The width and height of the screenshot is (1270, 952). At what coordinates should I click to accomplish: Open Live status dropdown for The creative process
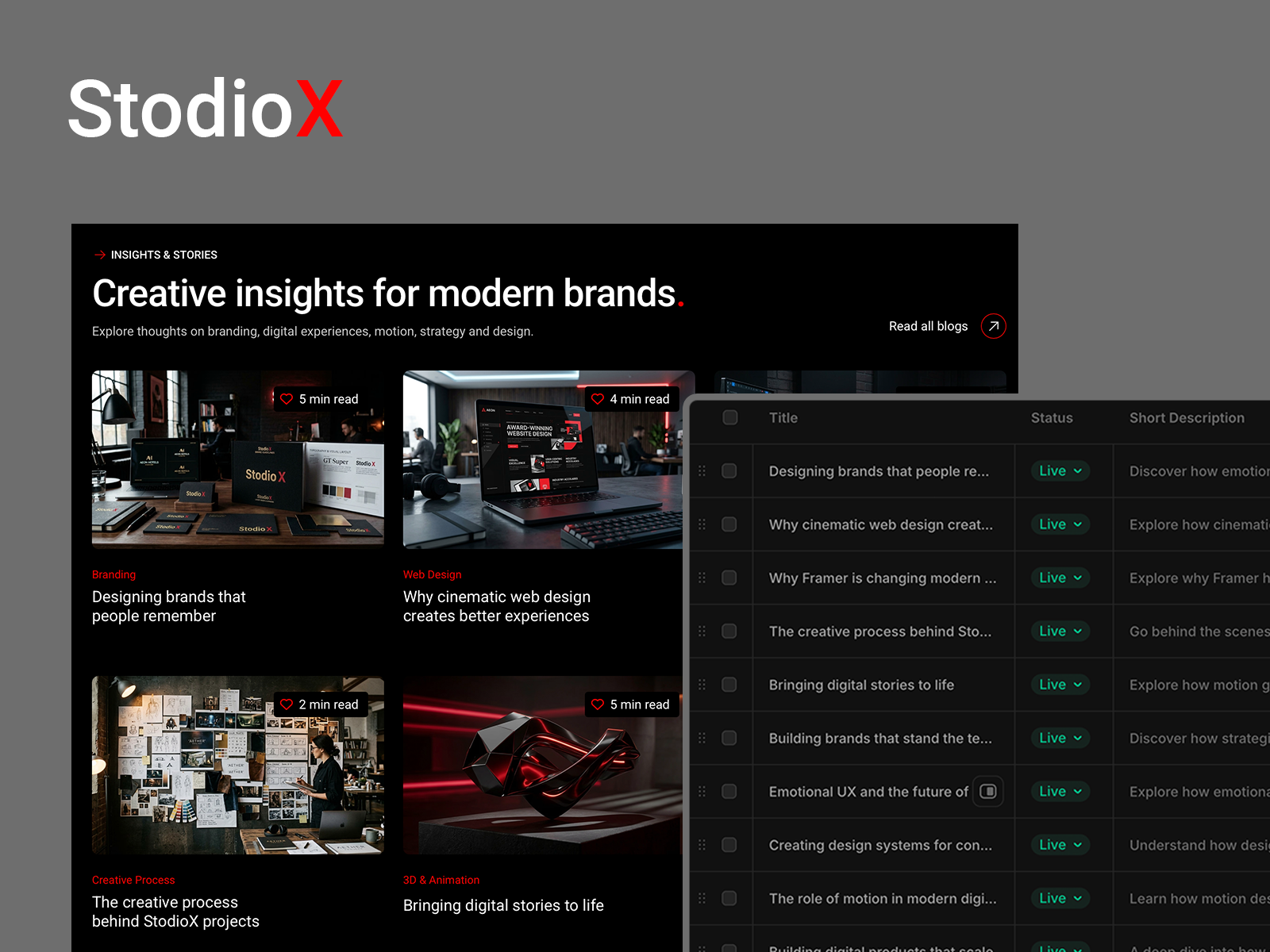click(1060, 631)
